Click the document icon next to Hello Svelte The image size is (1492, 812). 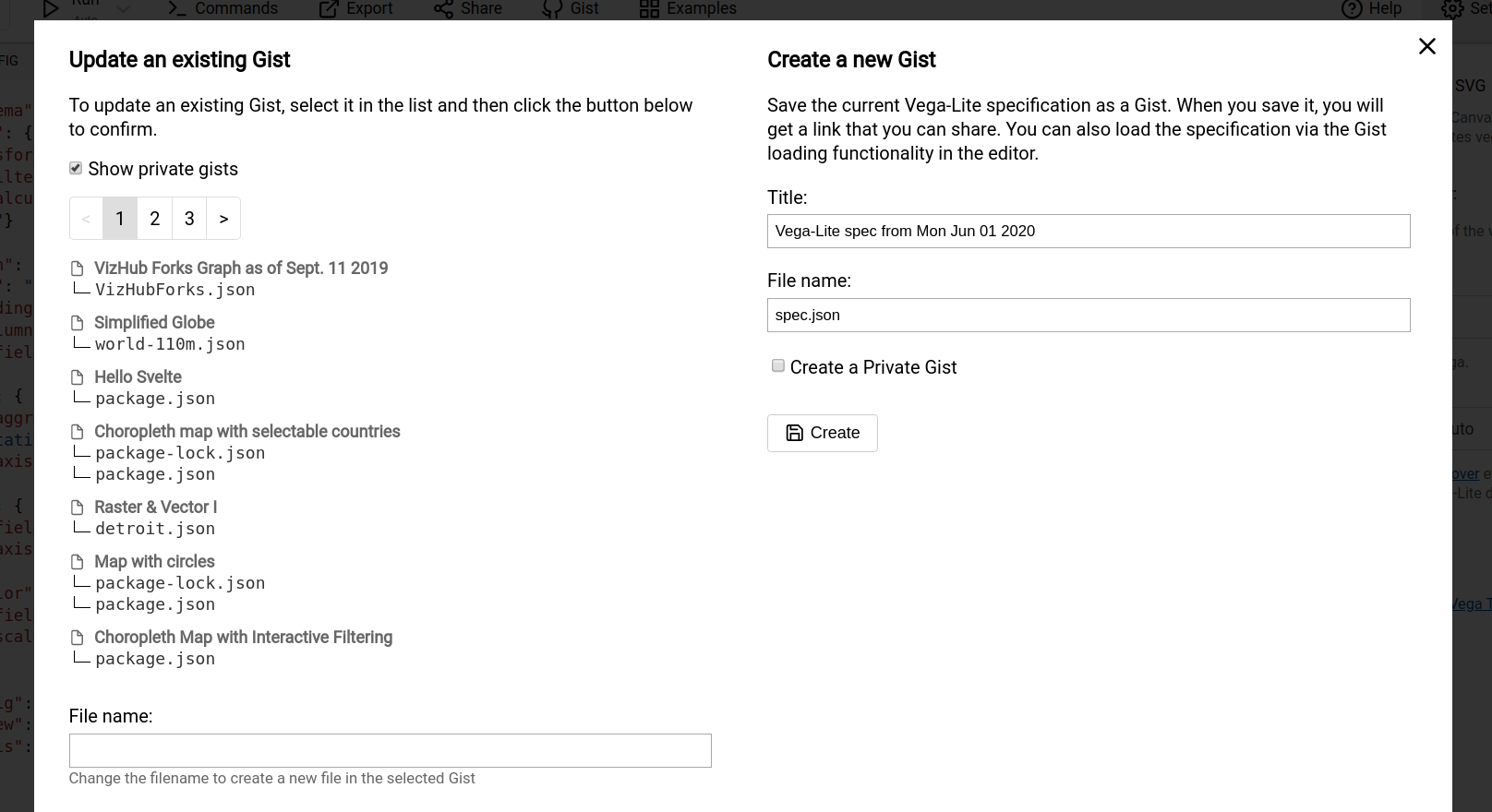pos(78,376)
